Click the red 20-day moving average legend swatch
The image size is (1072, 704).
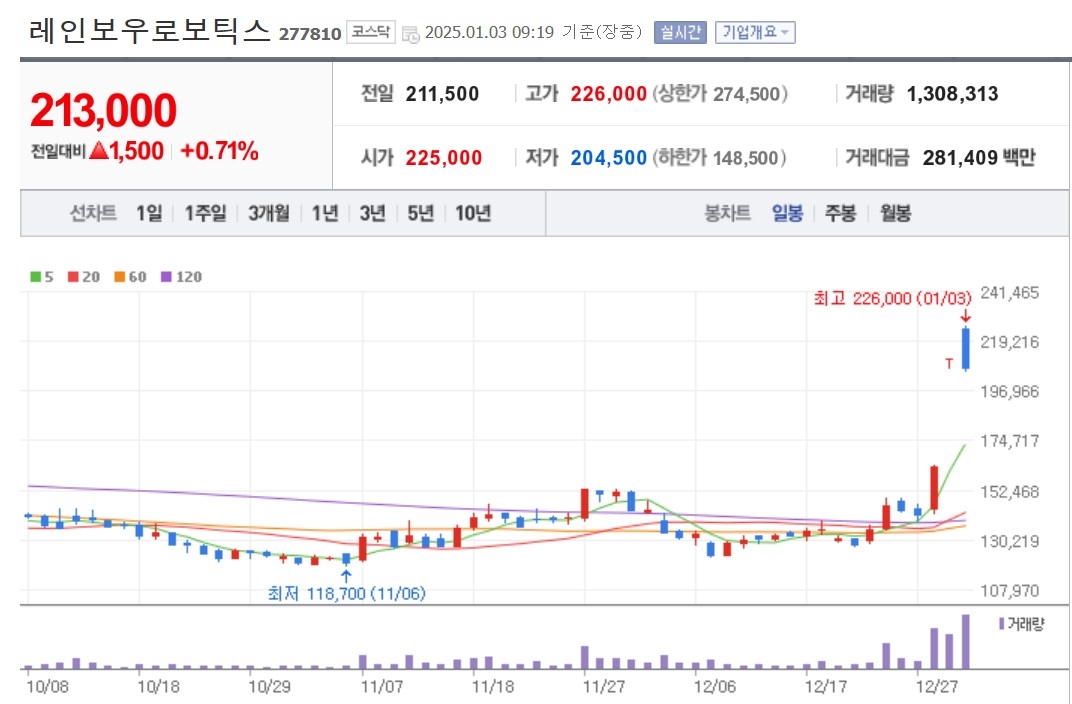(x=73, y=277)
